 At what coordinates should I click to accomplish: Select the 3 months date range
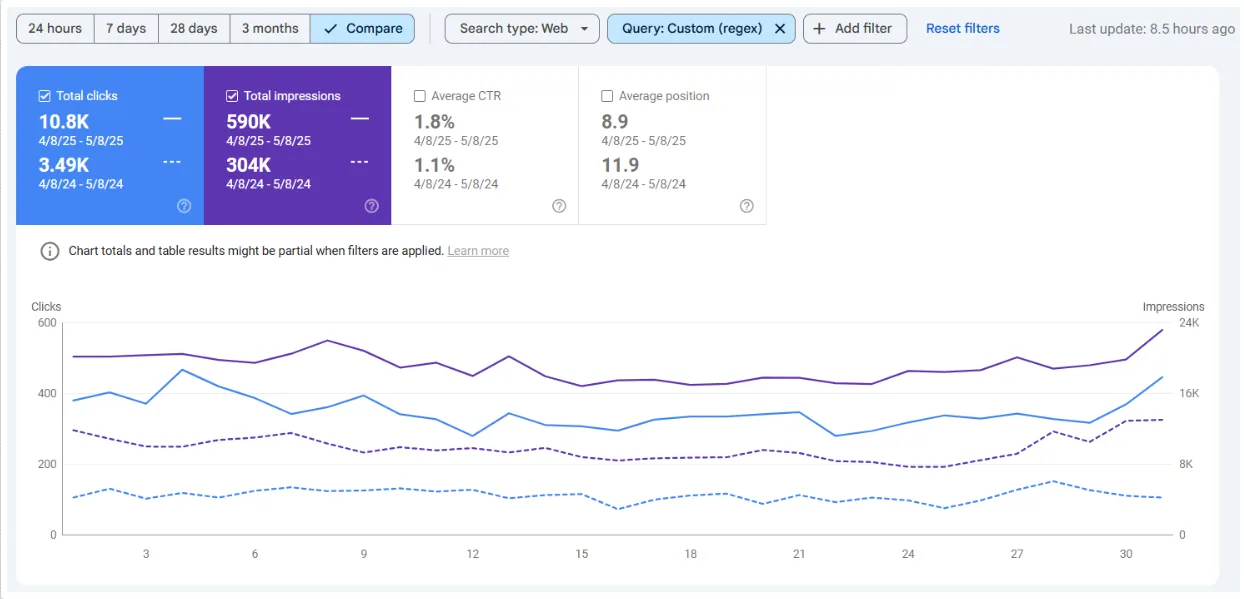[269, 28]
